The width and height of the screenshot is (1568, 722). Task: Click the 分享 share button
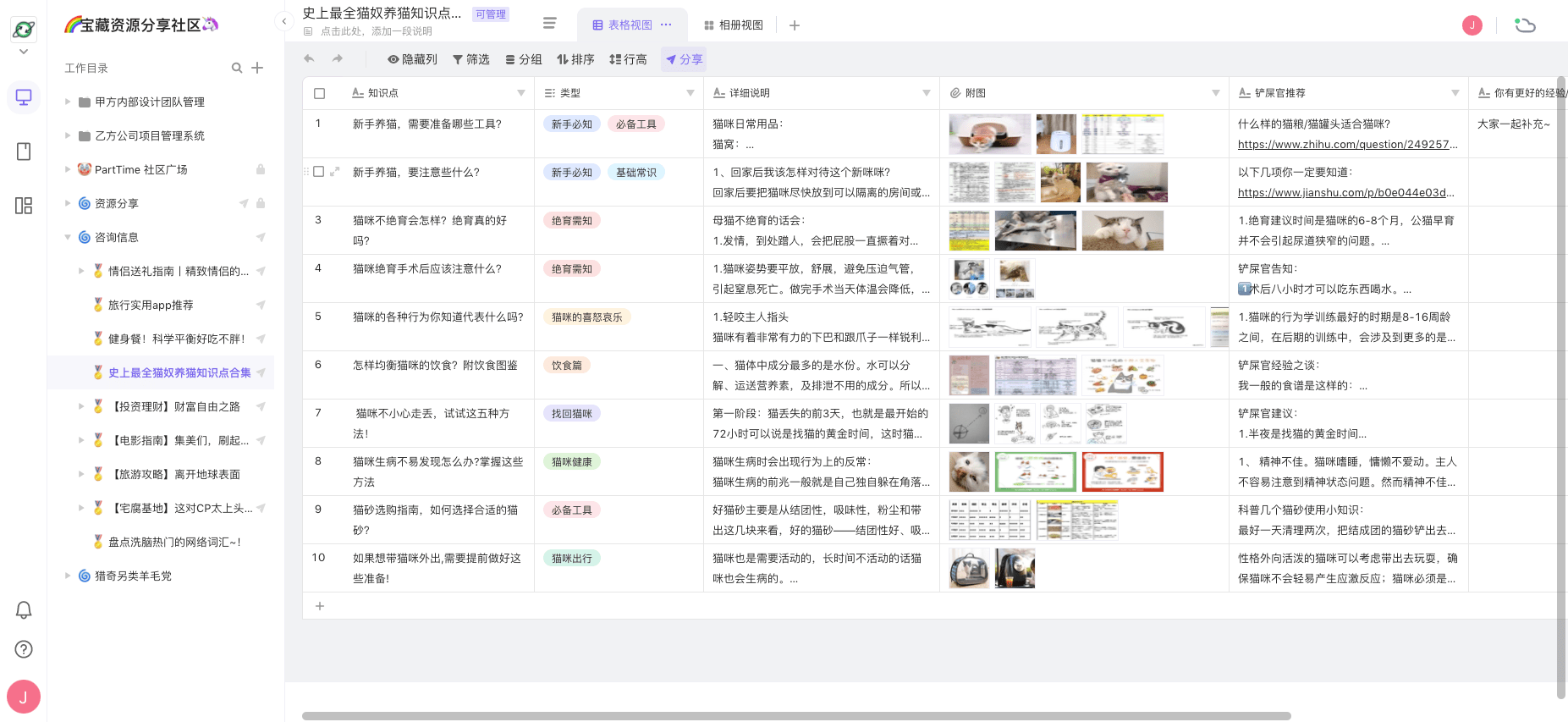click(684, 59)
